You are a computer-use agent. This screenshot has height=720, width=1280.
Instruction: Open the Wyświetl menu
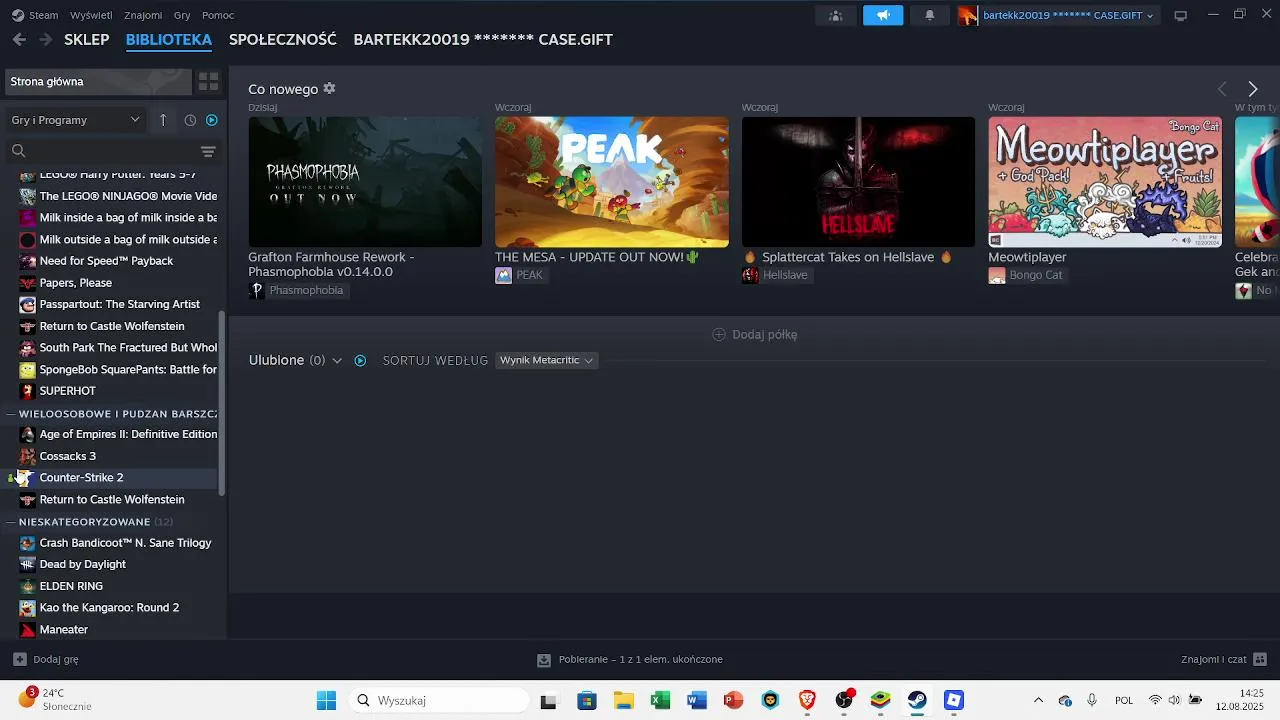91,15
